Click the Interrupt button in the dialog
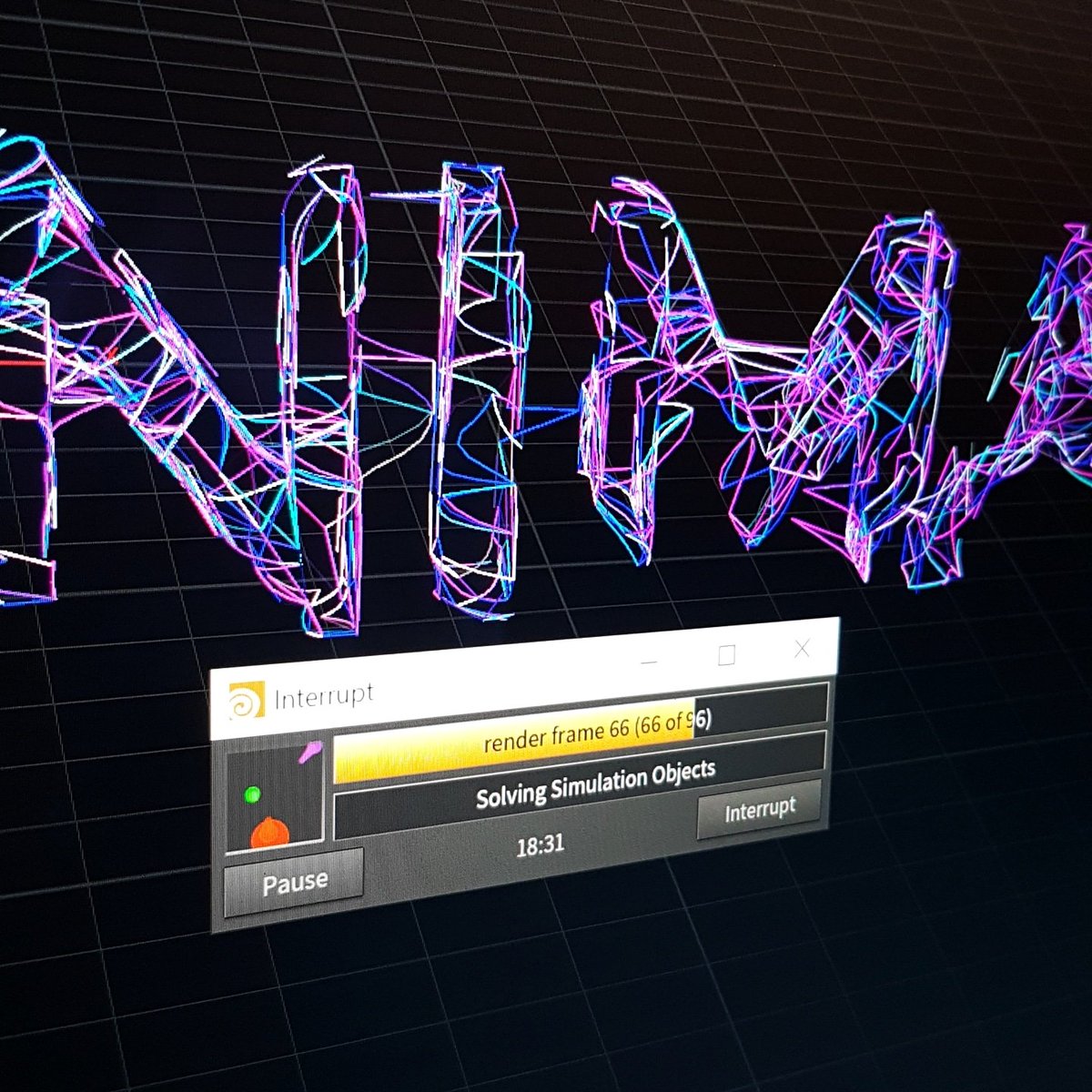 click(x=760, y=809)
